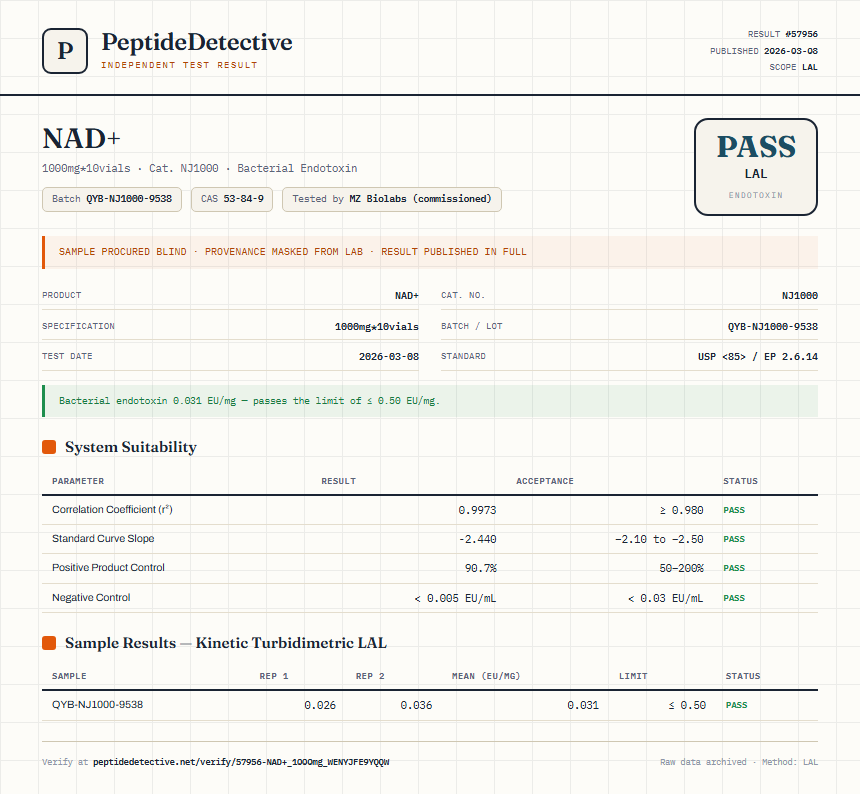Viewport: 860px width, 794px height.
Task: Click PASS status for Correlation Coefficient
Action: click(x=734, y=510)
